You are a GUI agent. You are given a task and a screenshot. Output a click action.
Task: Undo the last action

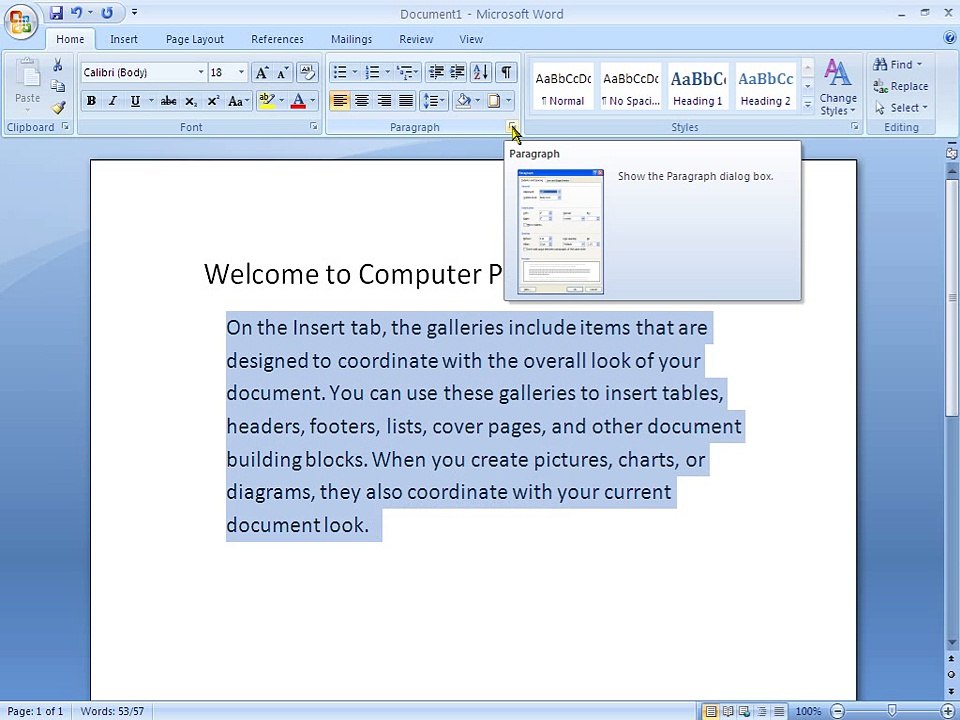[x=76, y=12]
